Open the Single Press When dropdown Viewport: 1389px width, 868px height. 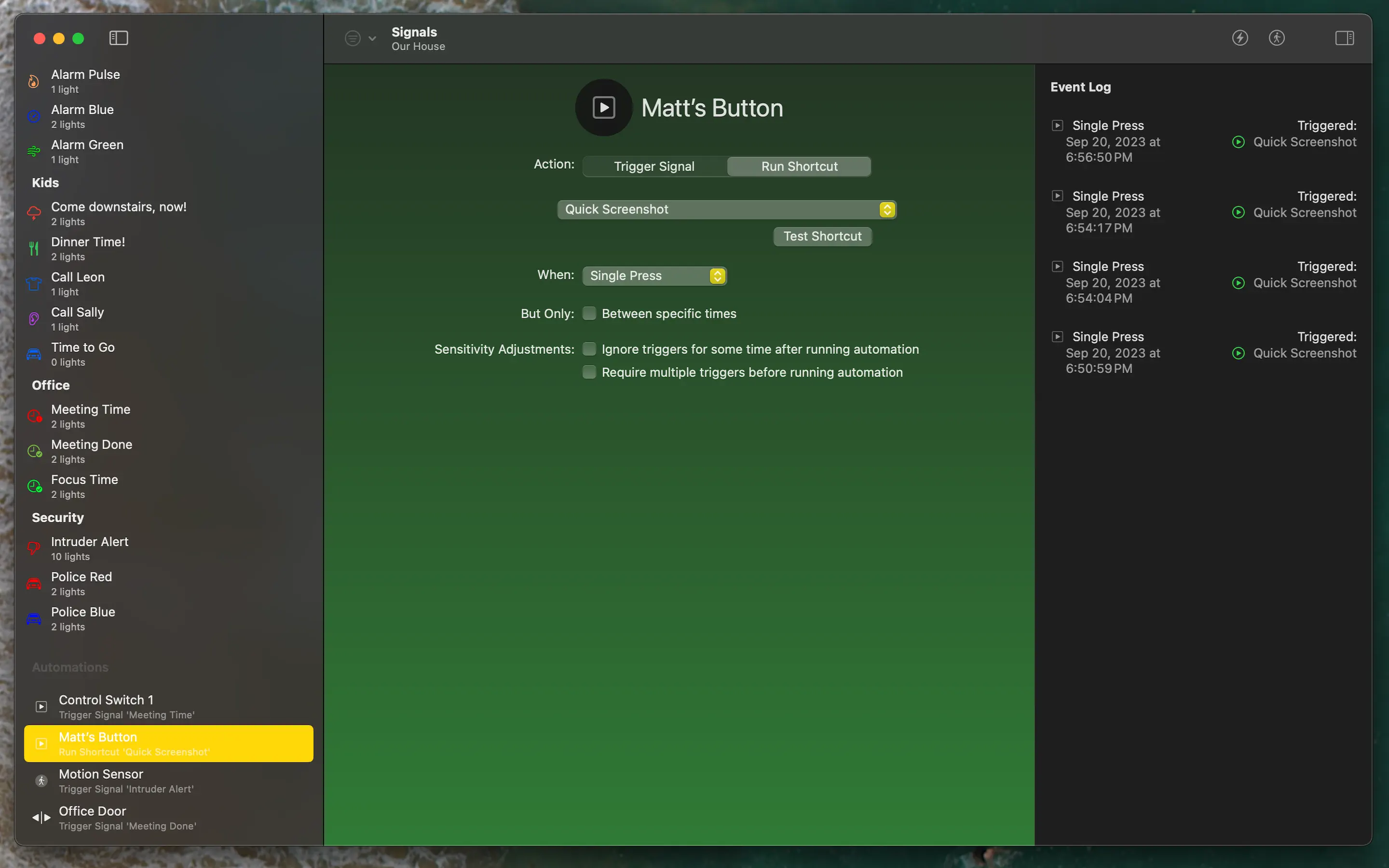tap(654, 276)
